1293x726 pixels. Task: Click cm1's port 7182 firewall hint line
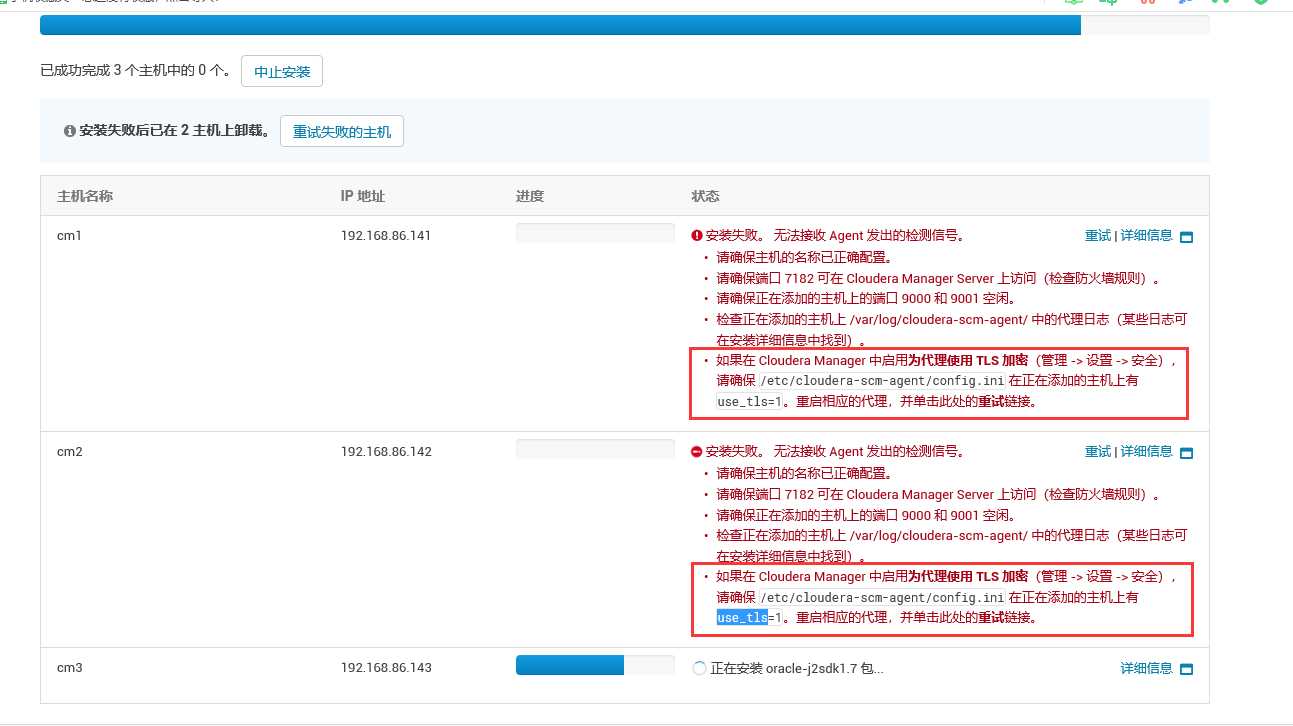[x=939, y=278]
